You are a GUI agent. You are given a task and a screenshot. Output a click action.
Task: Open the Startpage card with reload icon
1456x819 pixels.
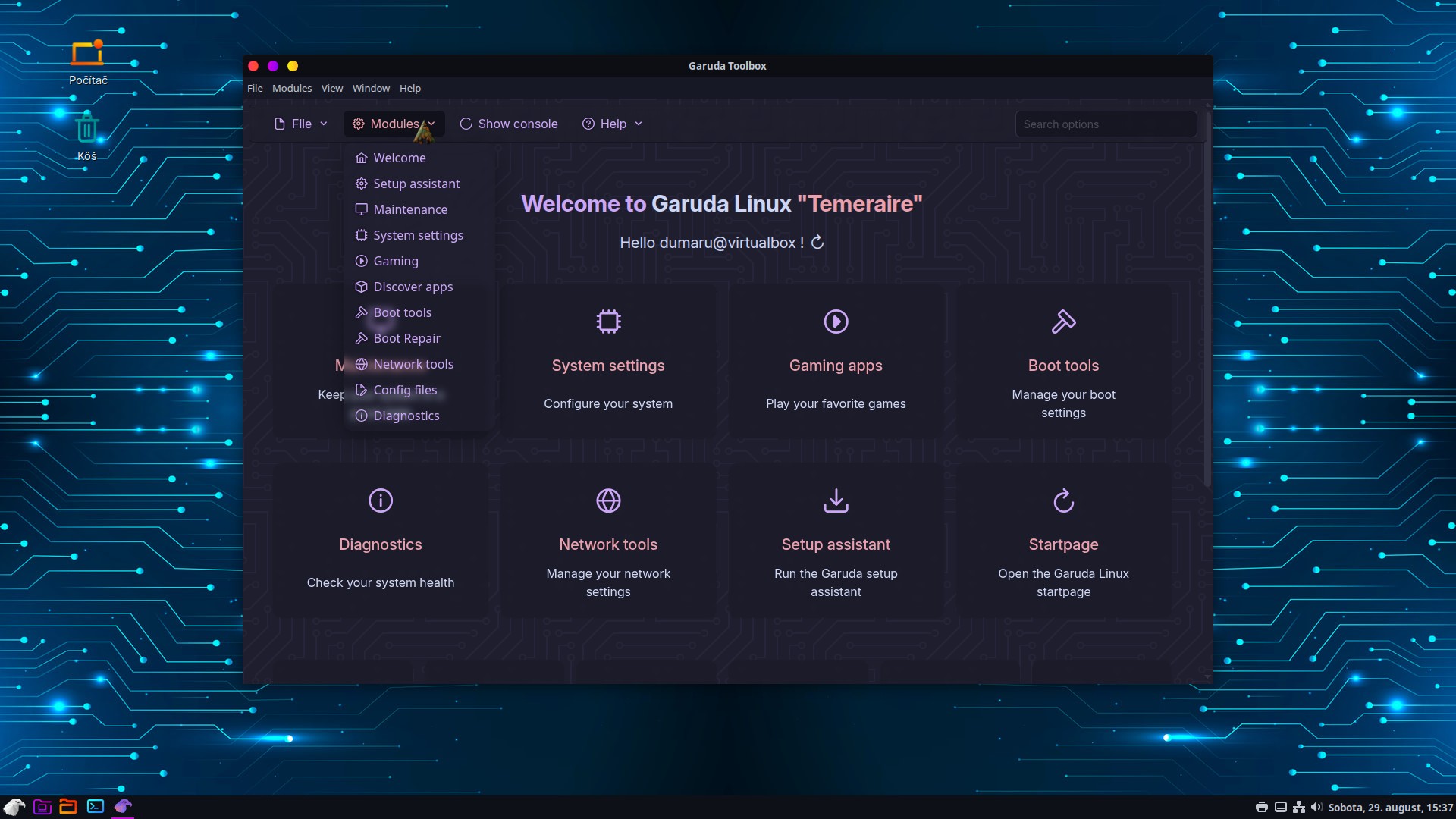tap(1063, 539)
